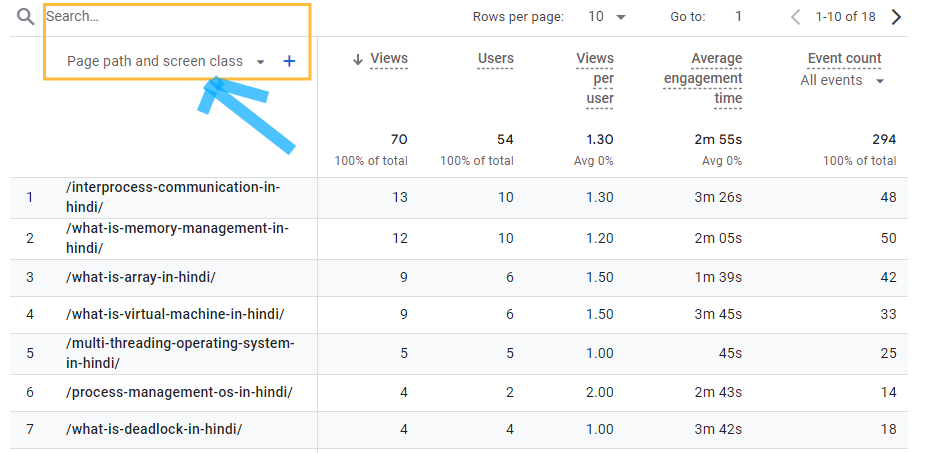Click engagement time 3m 45s cell
The width and height of the screenshot is (929, 453).
coord(718,314)
